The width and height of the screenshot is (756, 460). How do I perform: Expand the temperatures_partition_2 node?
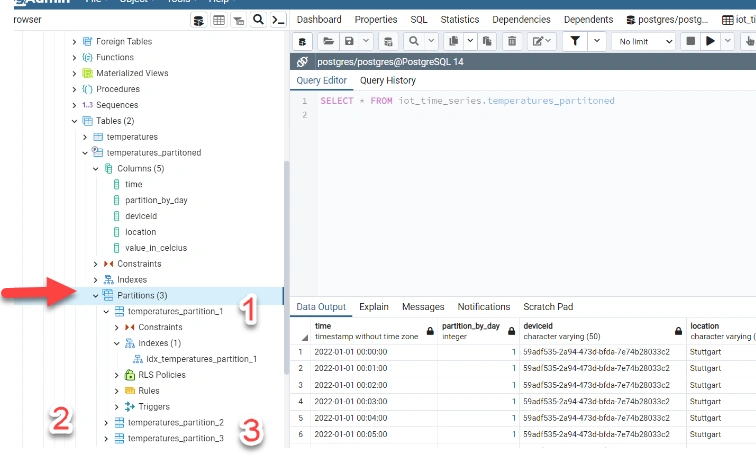point(106,423)
